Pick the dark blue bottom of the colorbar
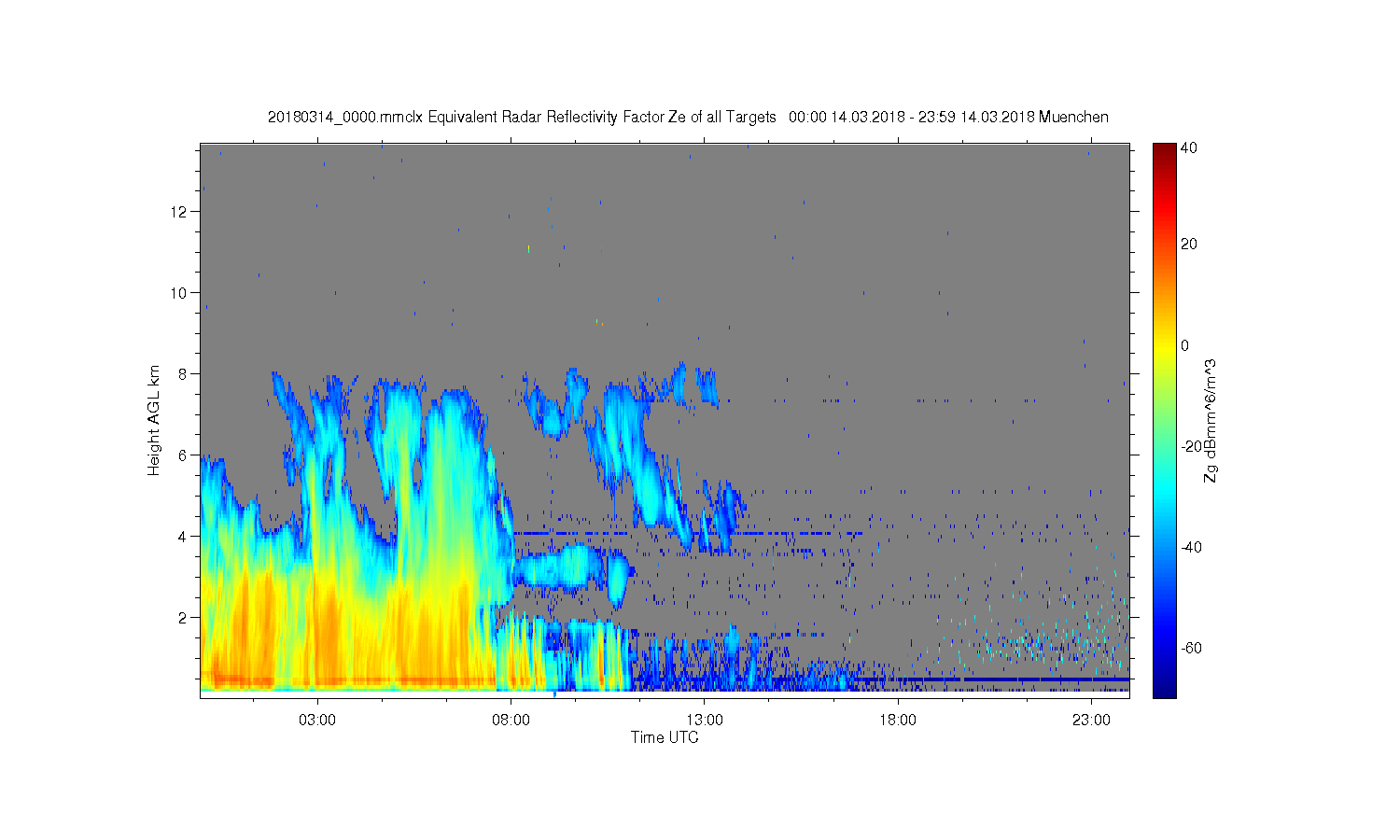The height and width of the screenshot is (840, 1400). (1164, 689)
